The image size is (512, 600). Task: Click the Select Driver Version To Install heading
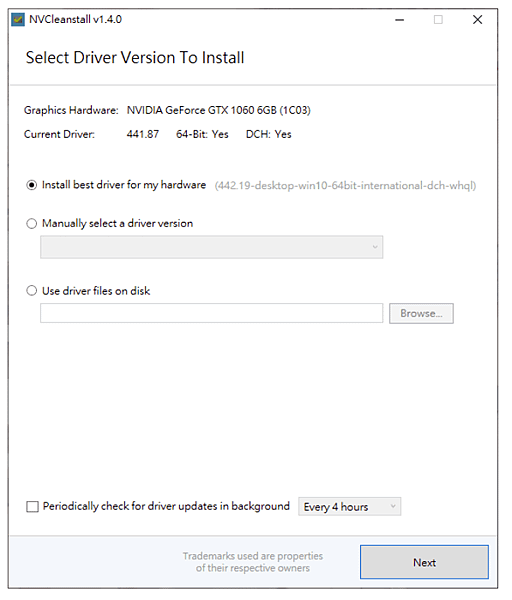click(135, 58)
